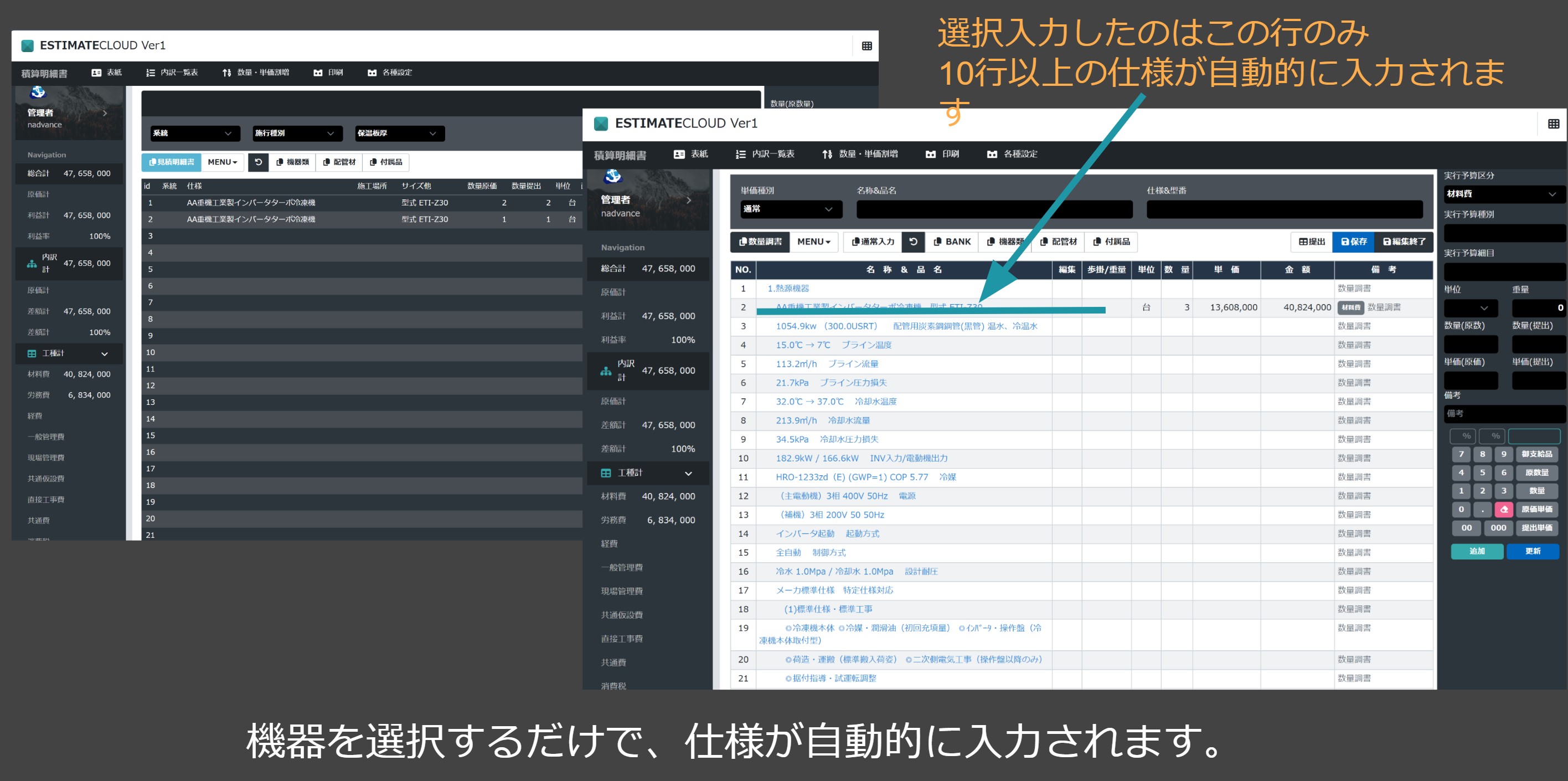Open 数量・単価割増 menu in front window
Viewport: 1568px width, 781px height.
click(859, 154)
